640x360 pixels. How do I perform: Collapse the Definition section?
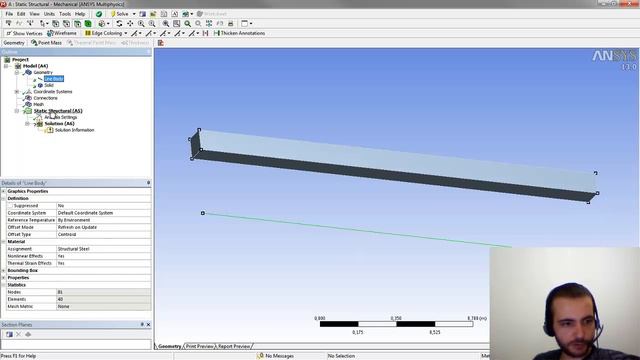click(4, 198)
